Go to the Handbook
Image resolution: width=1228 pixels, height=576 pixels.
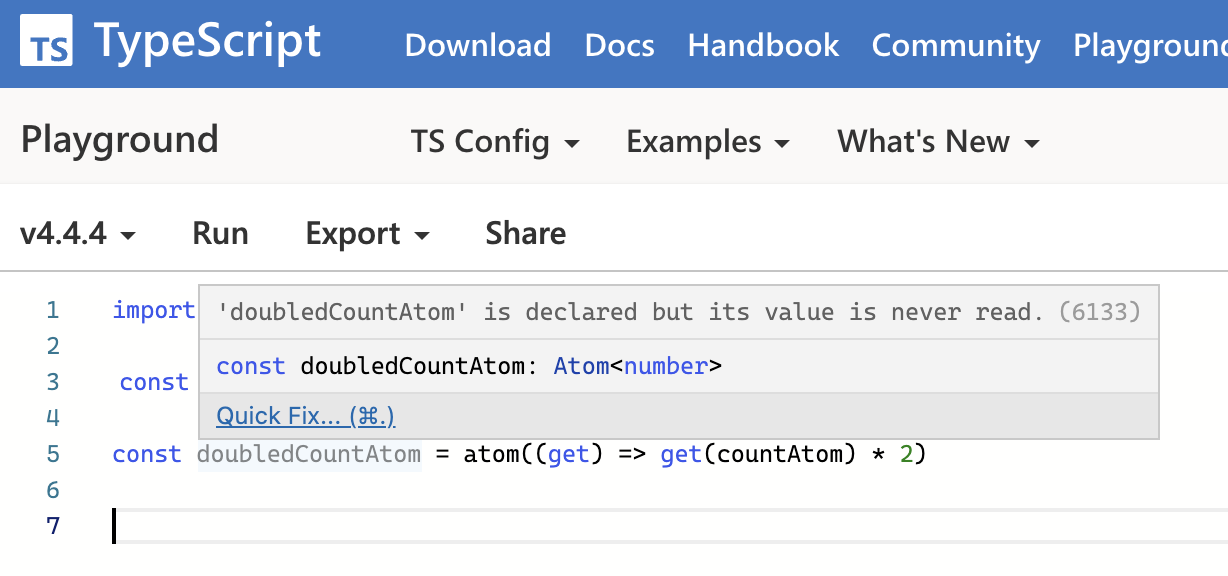click(763, 45)
